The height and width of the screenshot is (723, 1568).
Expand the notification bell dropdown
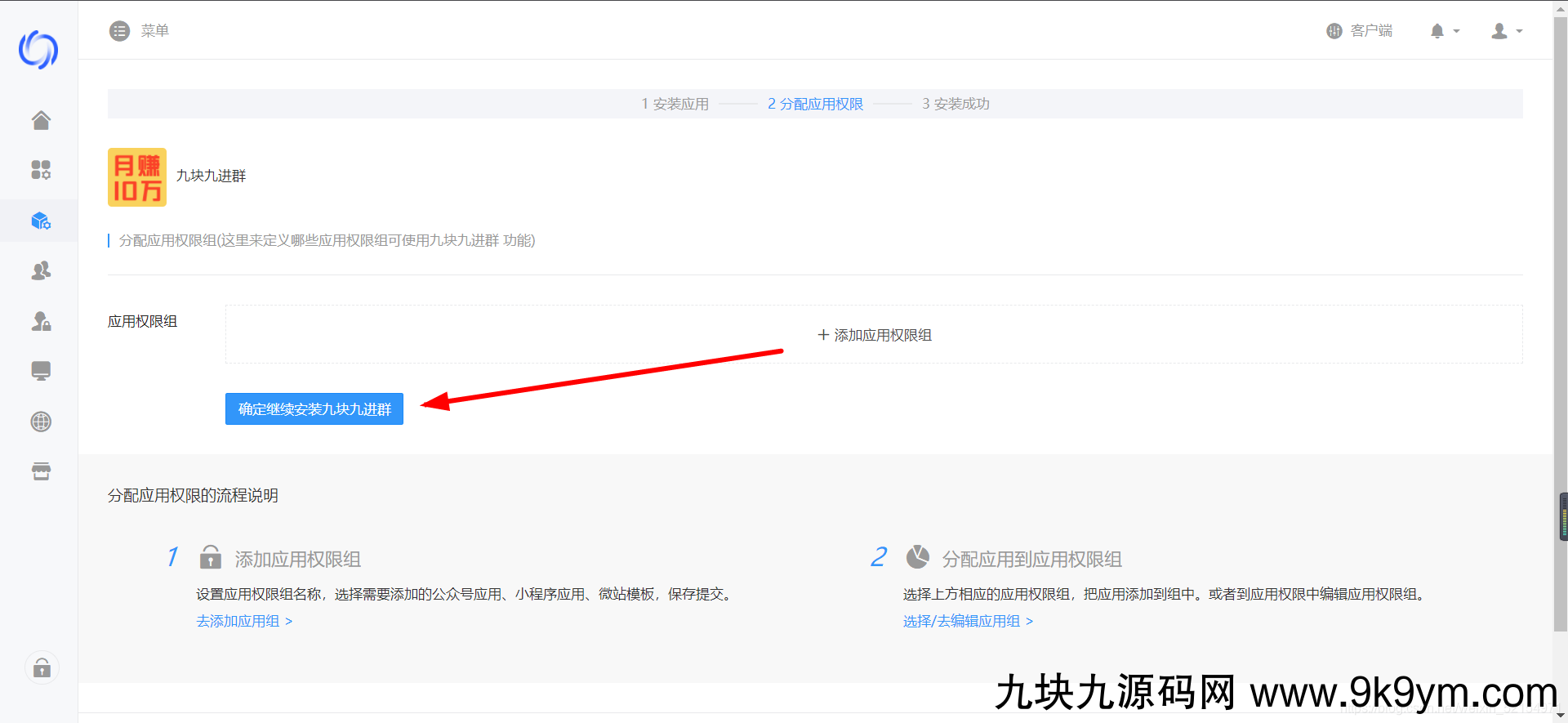(1444, 31)
